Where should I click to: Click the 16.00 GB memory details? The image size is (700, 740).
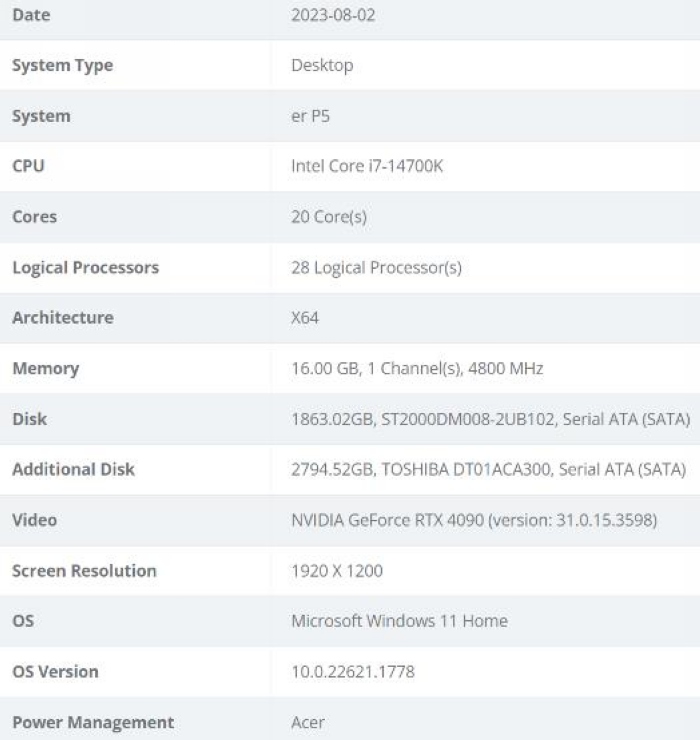pyautogui.click(x=417, y=369)
